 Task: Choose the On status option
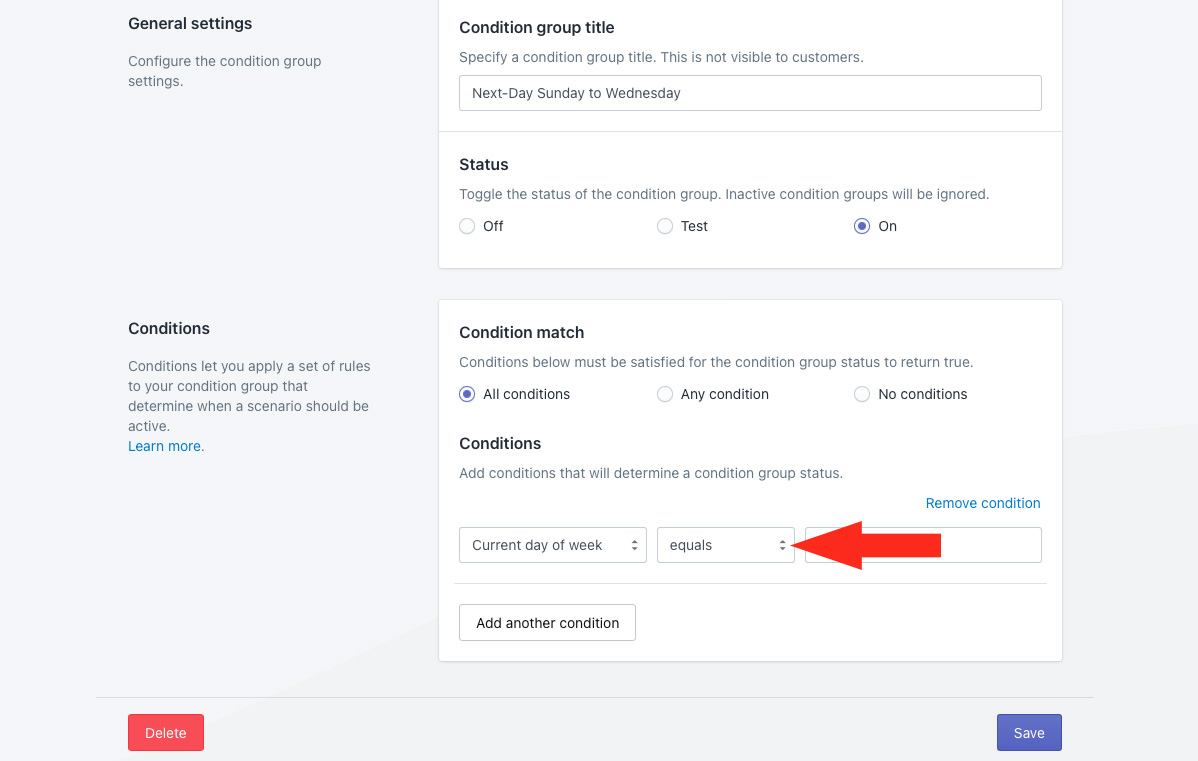tap(862, 226)
